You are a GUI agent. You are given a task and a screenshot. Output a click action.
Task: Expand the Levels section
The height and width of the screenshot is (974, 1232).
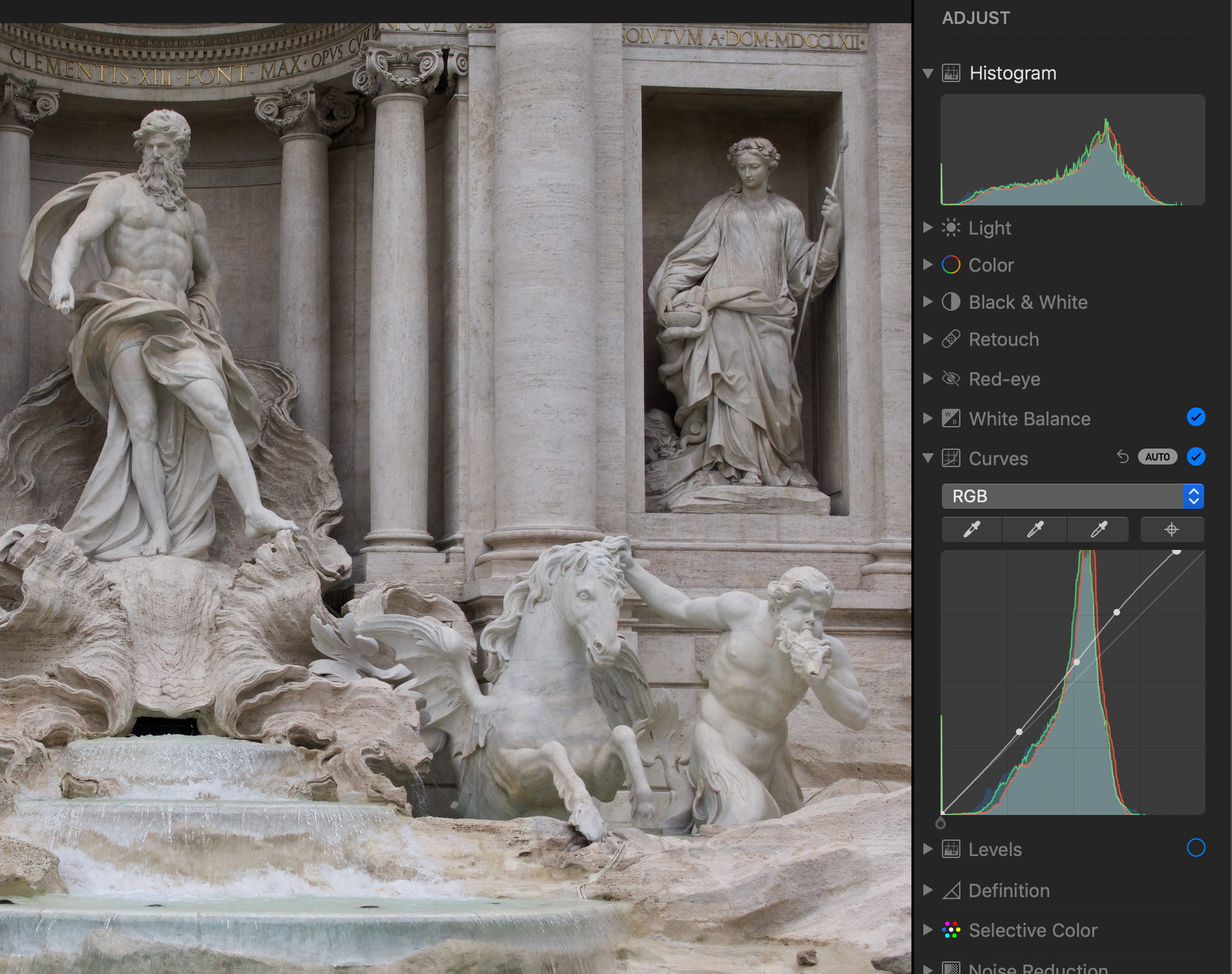pyautogui.click(x=928, y=849)
